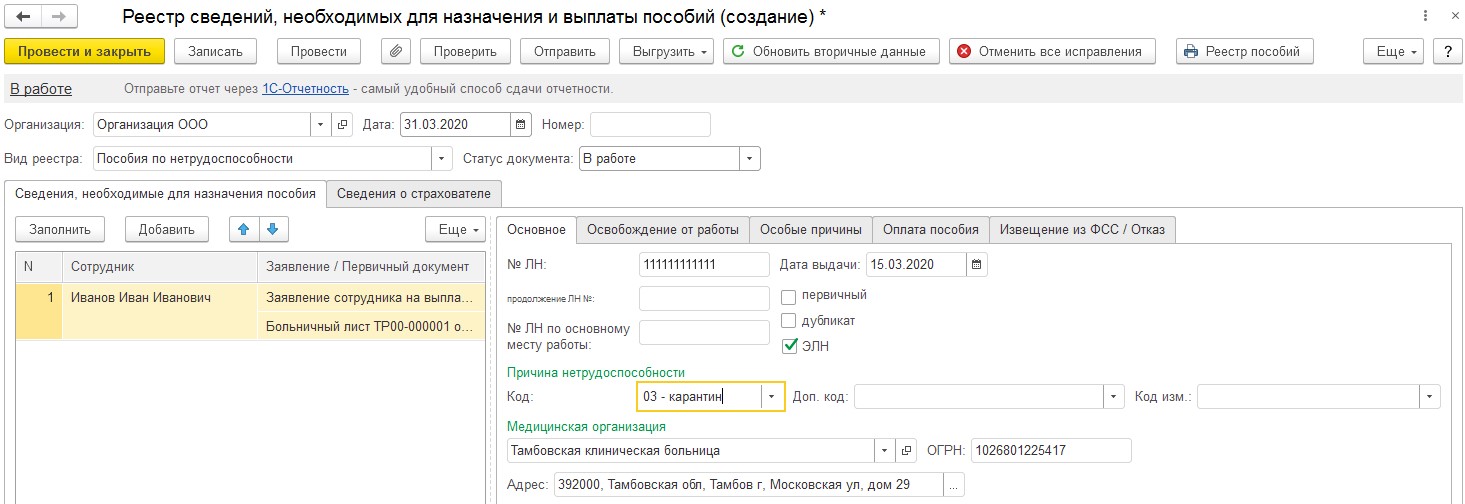Expand the Вид реестра dropdown

pyautogui.click(x=442, y=158)
